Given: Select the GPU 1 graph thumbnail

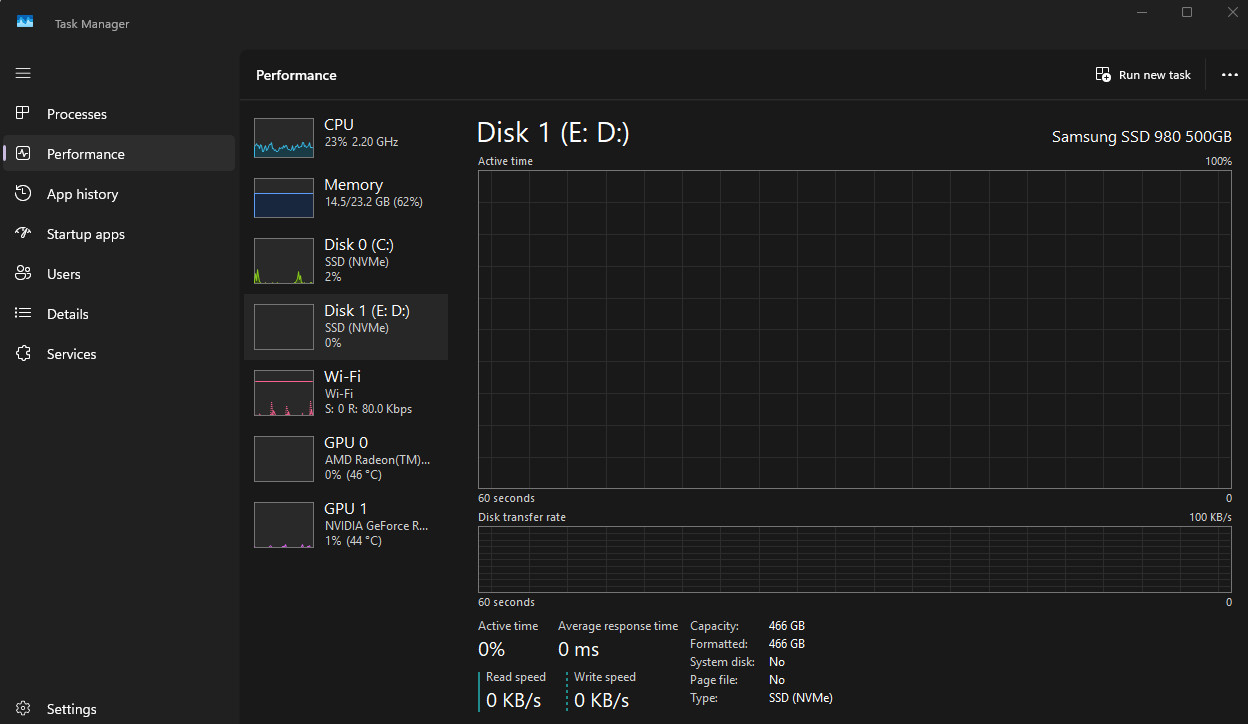Looking at the screenshot, I should tap(284, 524).
